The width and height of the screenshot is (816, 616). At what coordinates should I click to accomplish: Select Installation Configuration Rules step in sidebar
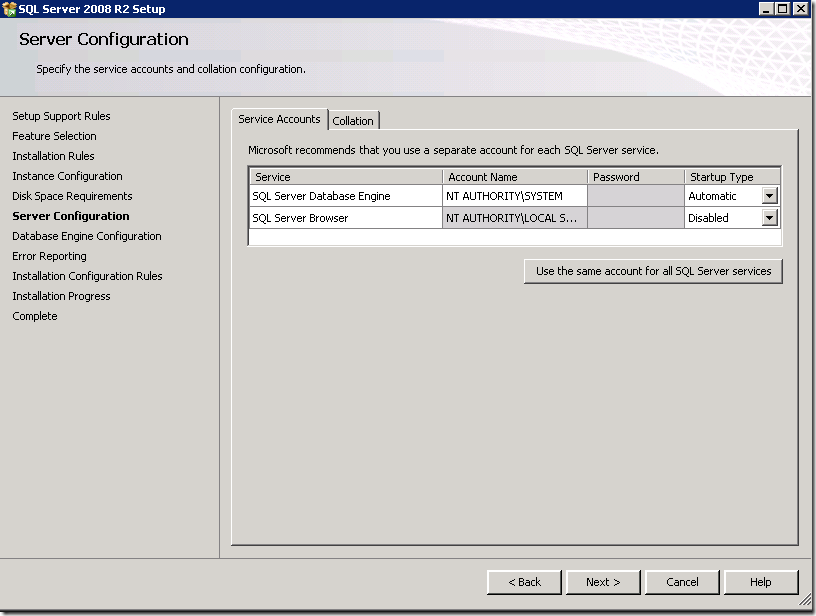tap(87, 276)
